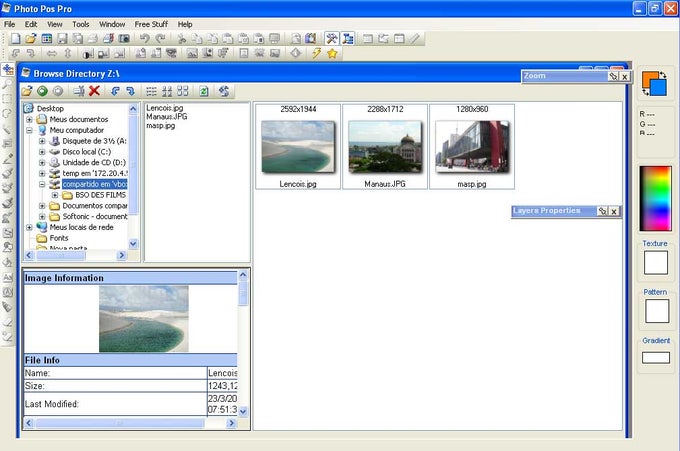
Task: Expand the Disco local (C:) node
Action: (42, 152)
